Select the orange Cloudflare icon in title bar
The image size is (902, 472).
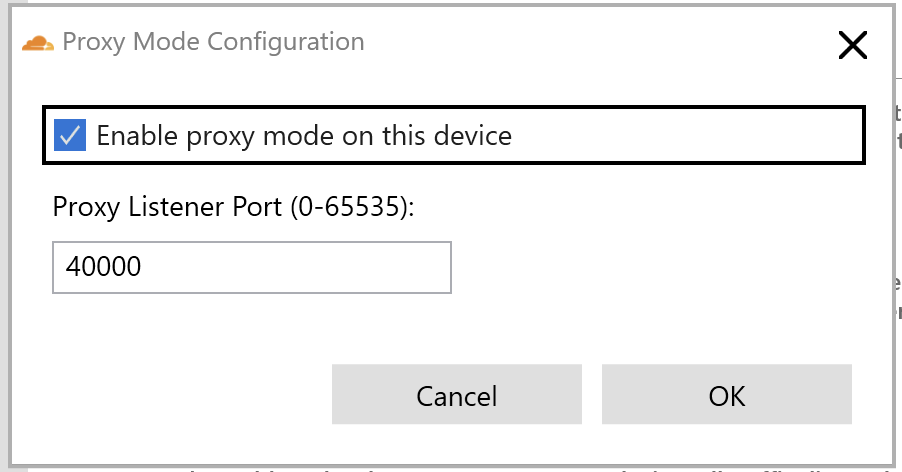pos(38,42)
